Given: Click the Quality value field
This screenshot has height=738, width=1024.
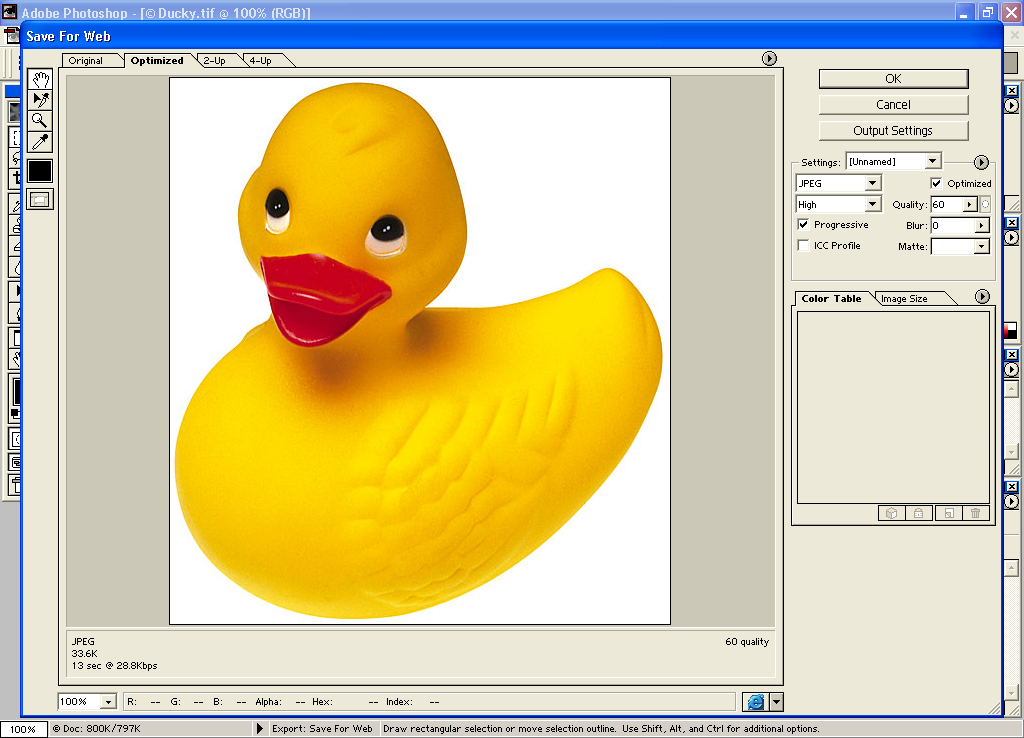Looking at the screenshot, I should click(x=947, y=204).
